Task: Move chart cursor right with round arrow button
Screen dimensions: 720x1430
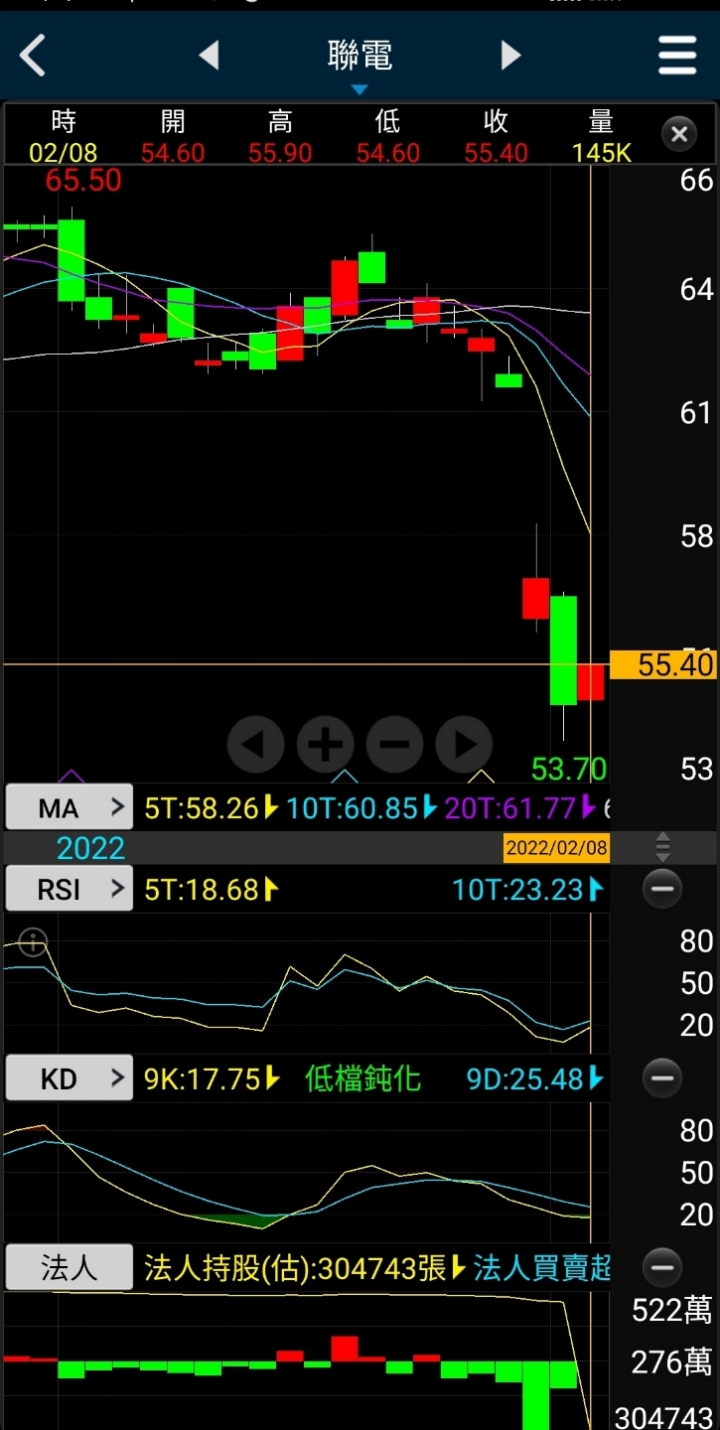Action: (464, 744)
